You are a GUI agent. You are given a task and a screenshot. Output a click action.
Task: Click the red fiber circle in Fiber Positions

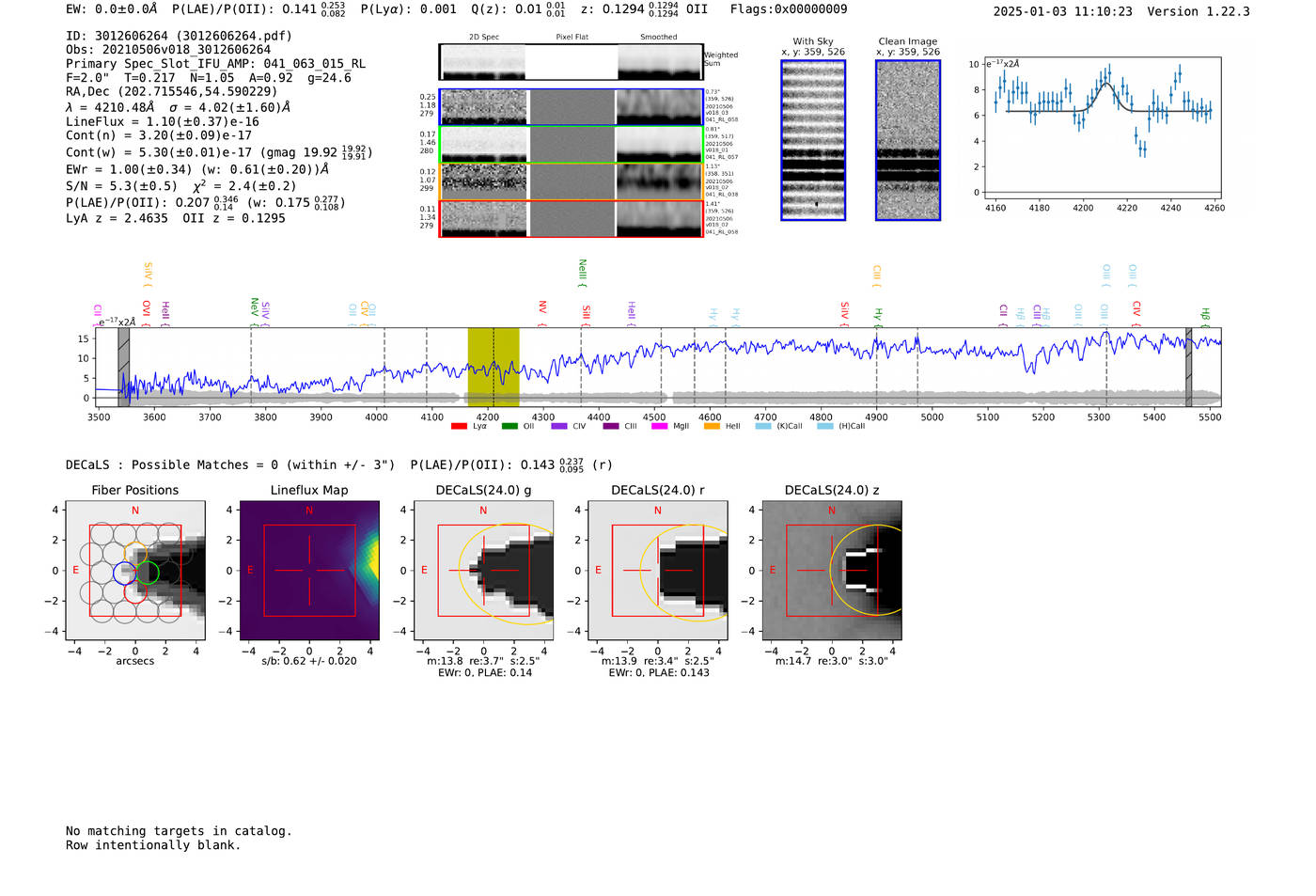click(135, 591)
